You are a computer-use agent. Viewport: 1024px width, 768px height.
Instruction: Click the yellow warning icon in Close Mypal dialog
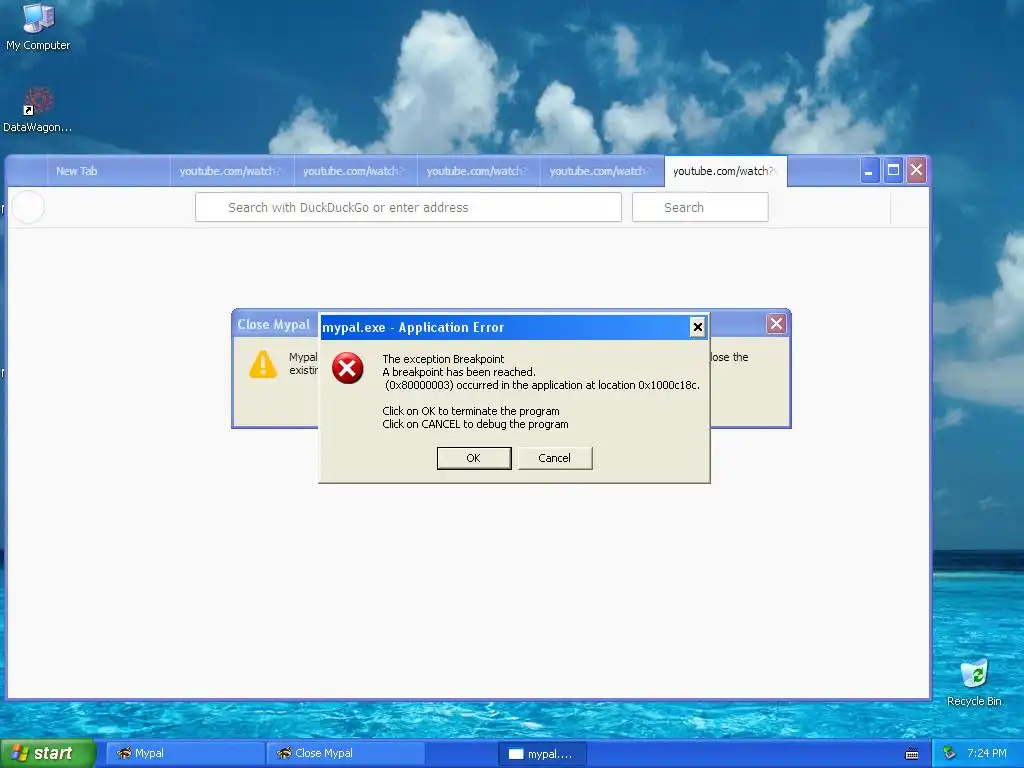click(x=263, y=364)
